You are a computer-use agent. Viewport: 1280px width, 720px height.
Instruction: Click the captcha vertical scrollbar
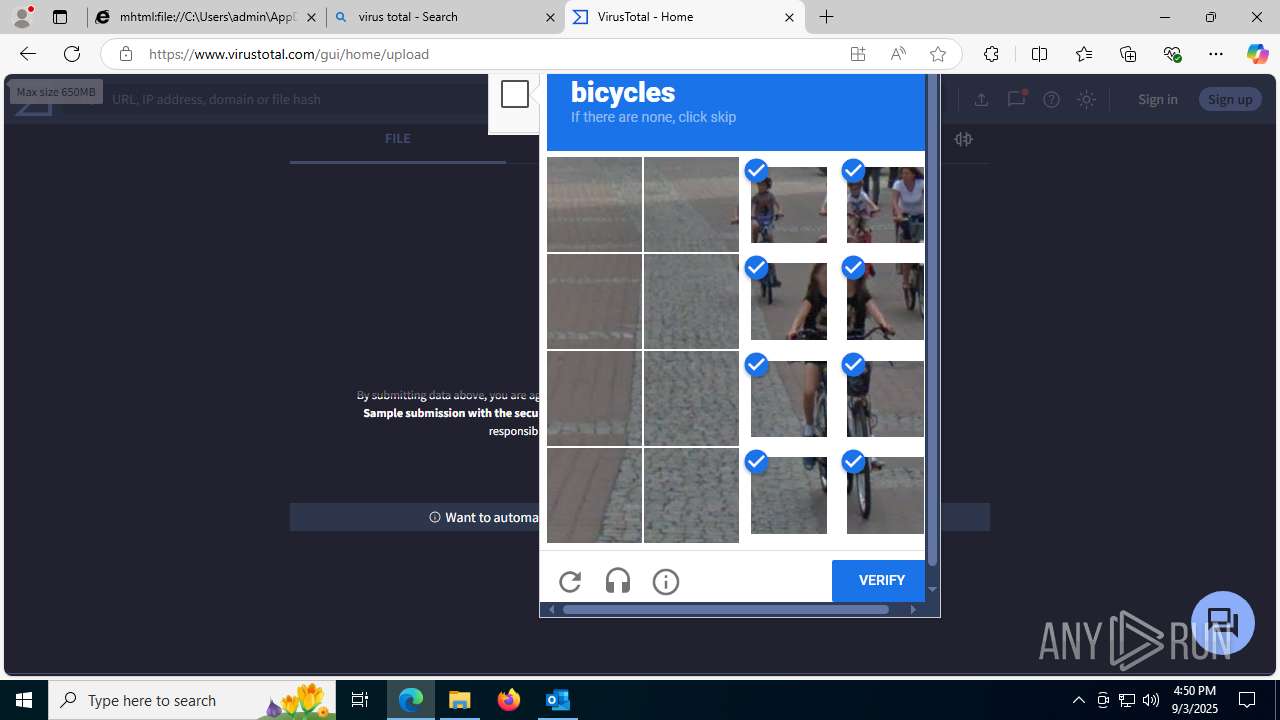click(932, 320)
